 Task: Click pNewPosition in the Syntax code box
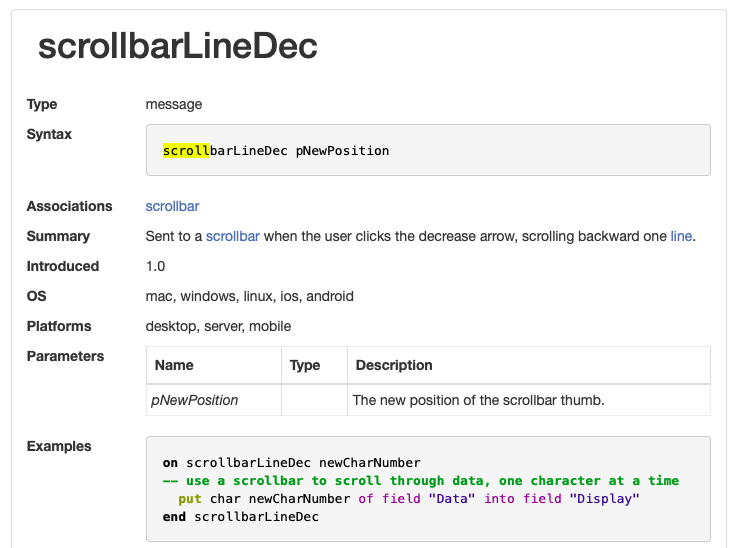point(342,151)
